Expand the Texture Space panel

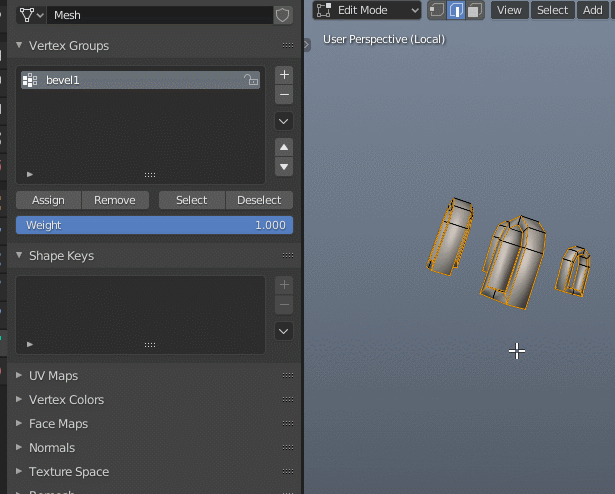coord(19,471)
